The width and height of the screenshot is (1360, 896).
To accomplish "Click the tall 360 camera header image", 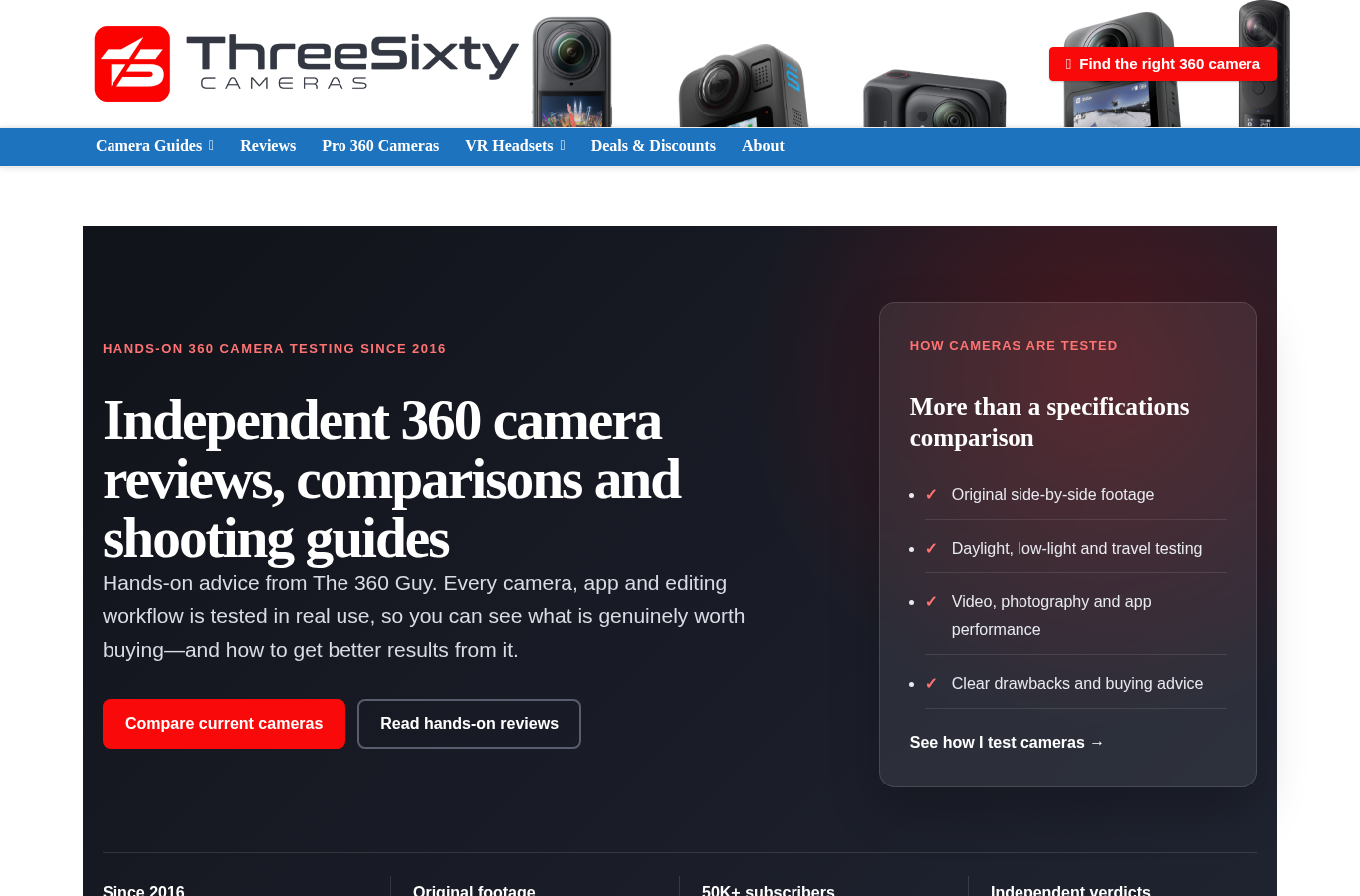I will click(x=572, y=72).
